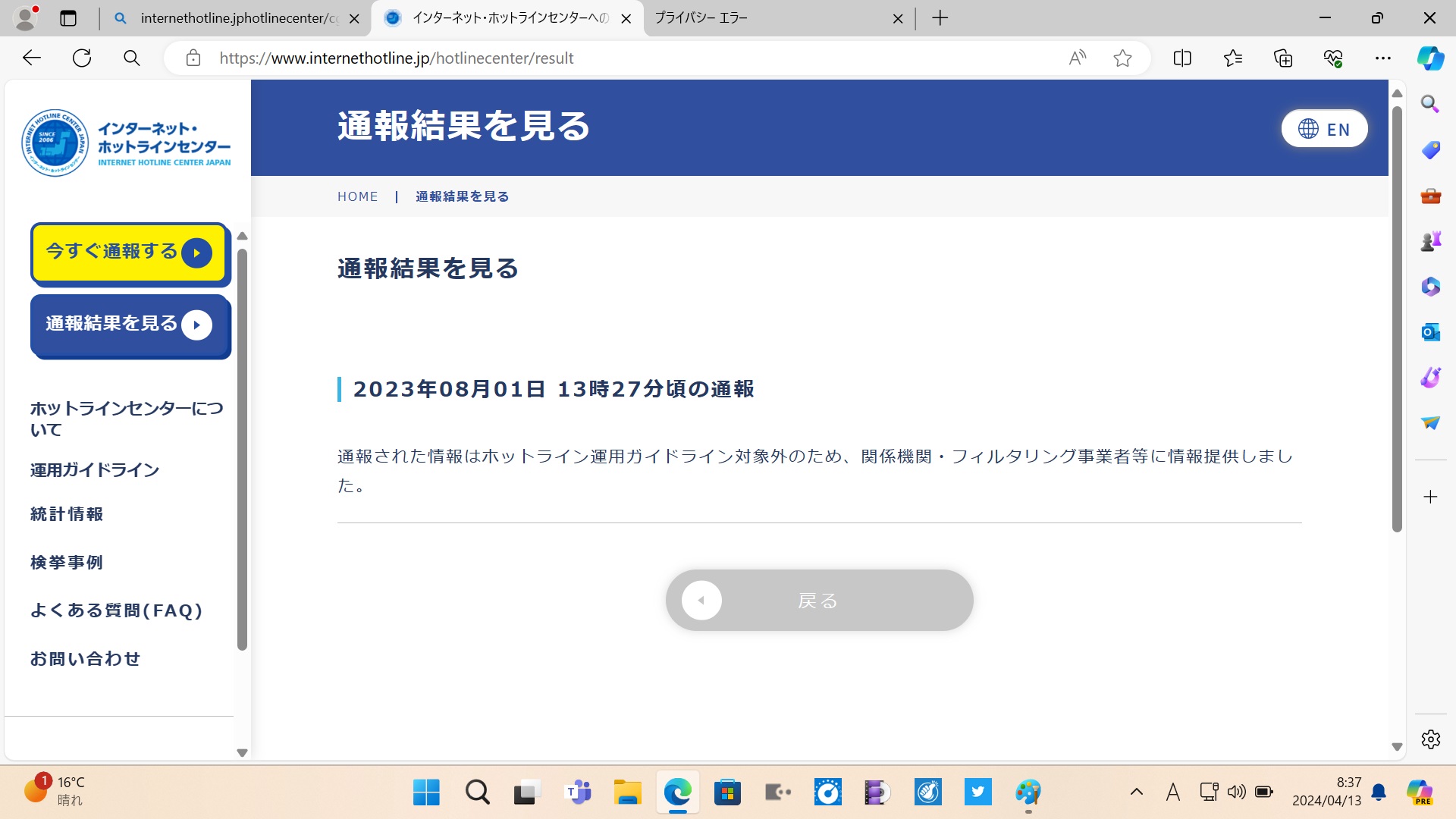1456x819 pixels.
Task: Open the tab actions menu
Action: point(68,17)
